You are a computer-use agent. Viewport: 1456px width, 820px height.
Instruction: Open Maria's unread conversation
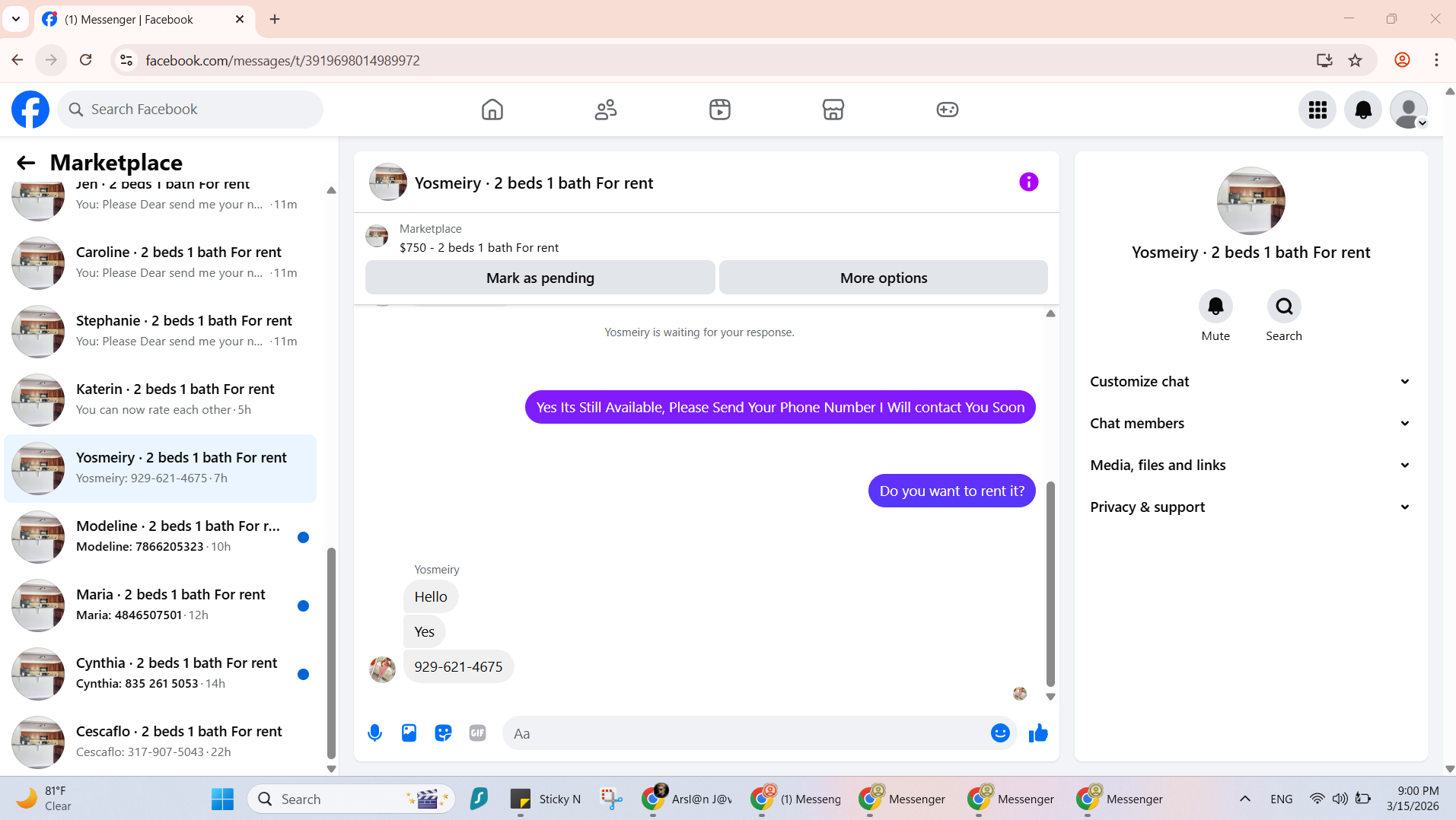(161, 605)
